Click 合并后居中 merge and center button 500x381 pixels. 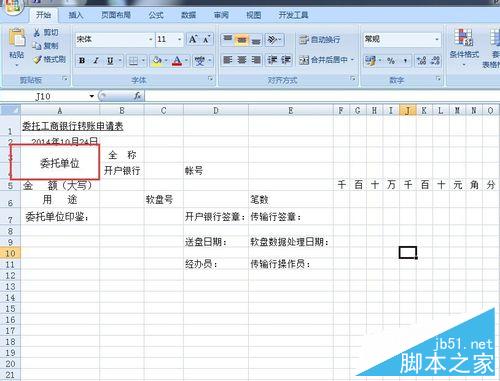click(x=323, y=60)
